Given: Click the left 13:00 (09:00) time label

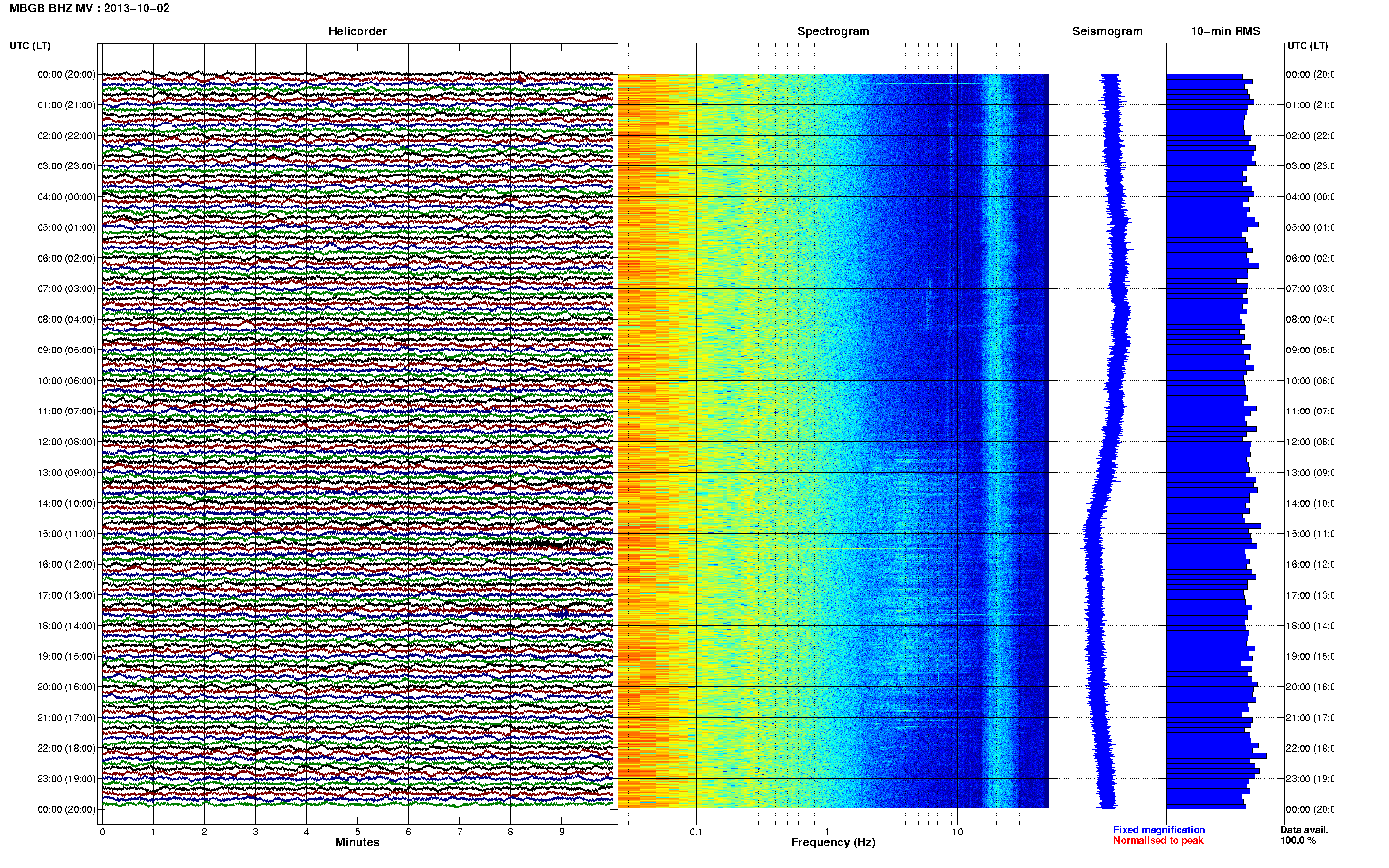Looking at the screenshot, I should pos(66,473).
